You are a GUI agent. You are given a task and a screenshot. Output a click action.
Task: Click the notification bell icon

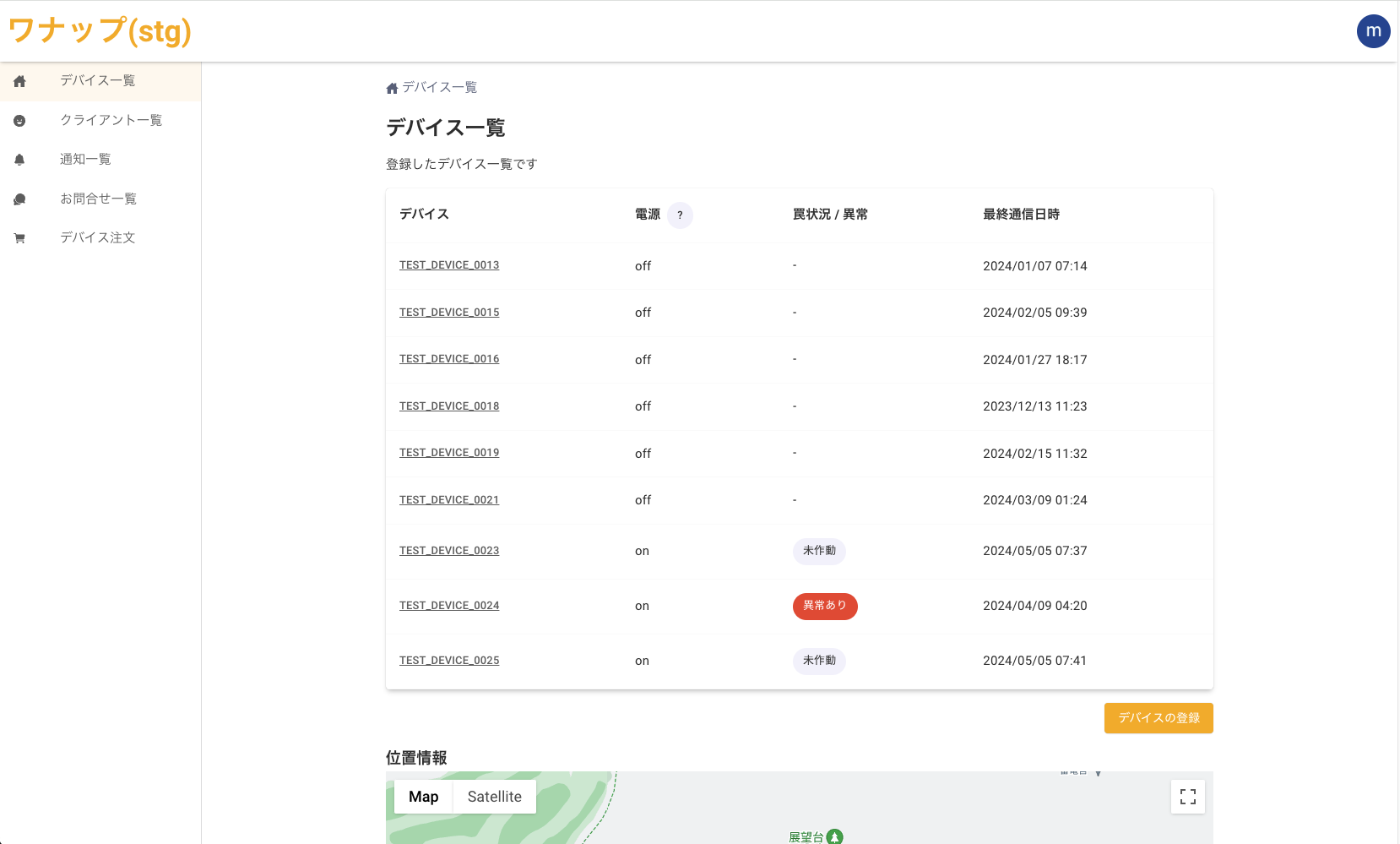pyautogui.click(x=19, y=160)
